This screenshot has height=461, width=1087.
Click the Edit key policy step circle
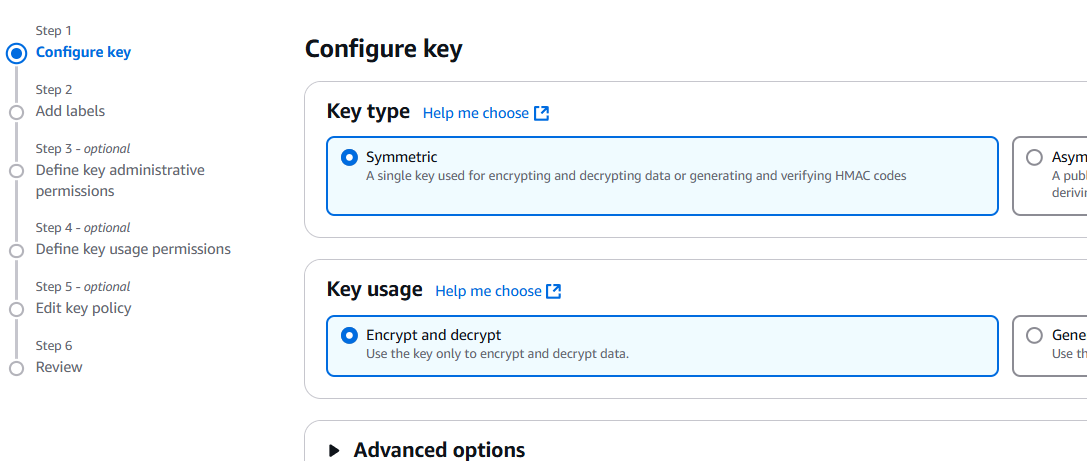[x=16, y=309]
